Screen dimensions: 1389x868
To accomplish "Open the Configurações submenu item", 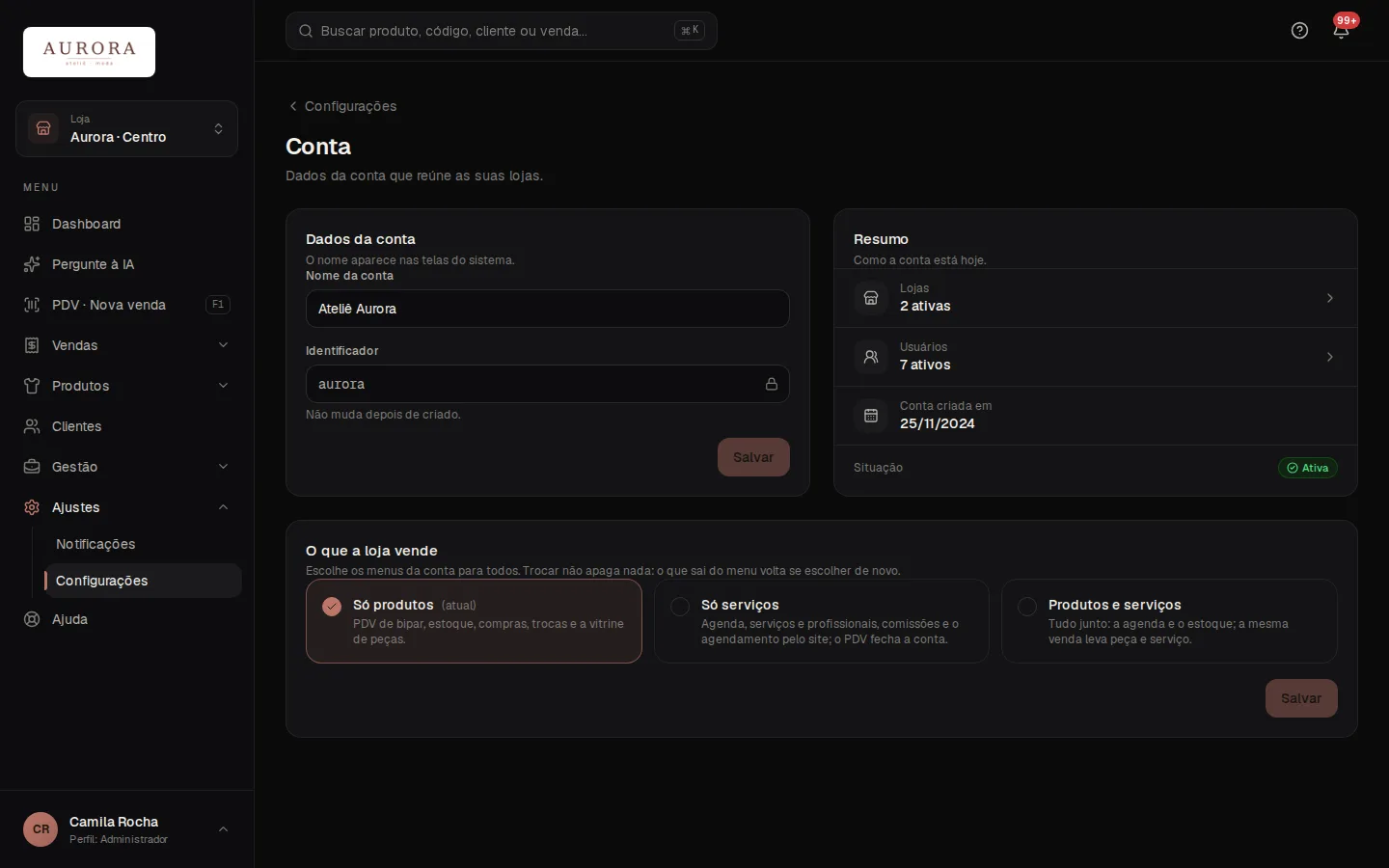I will point(143,581).
